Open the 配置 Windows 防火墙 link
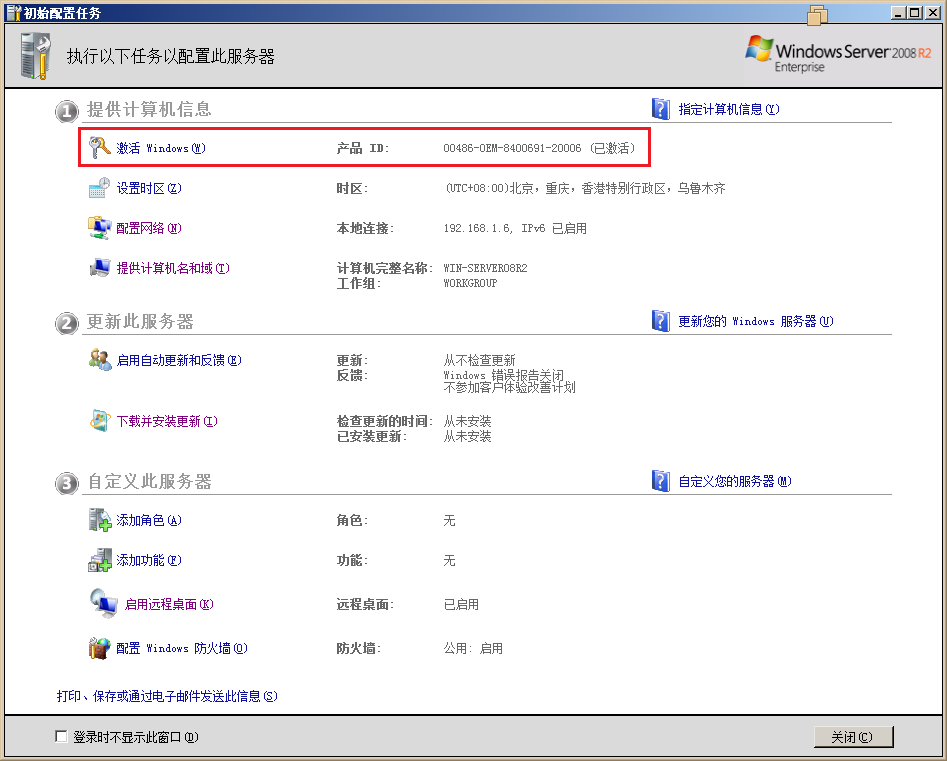Screen dimensions: 947x761 pyautogui.click(x=182, y=649)
